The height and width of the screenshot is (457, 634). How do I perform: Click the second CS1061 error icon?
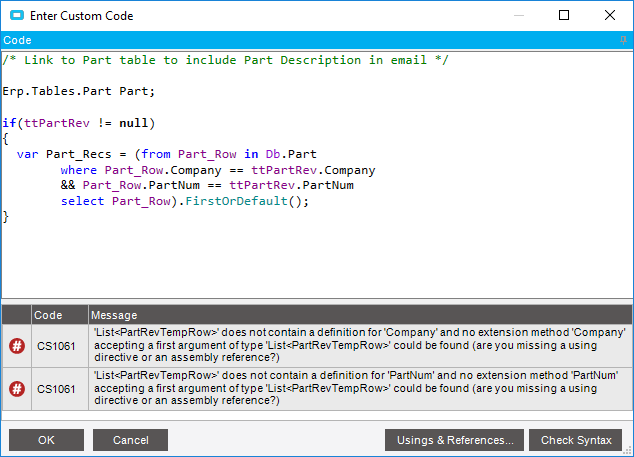[x=17, y=387]
